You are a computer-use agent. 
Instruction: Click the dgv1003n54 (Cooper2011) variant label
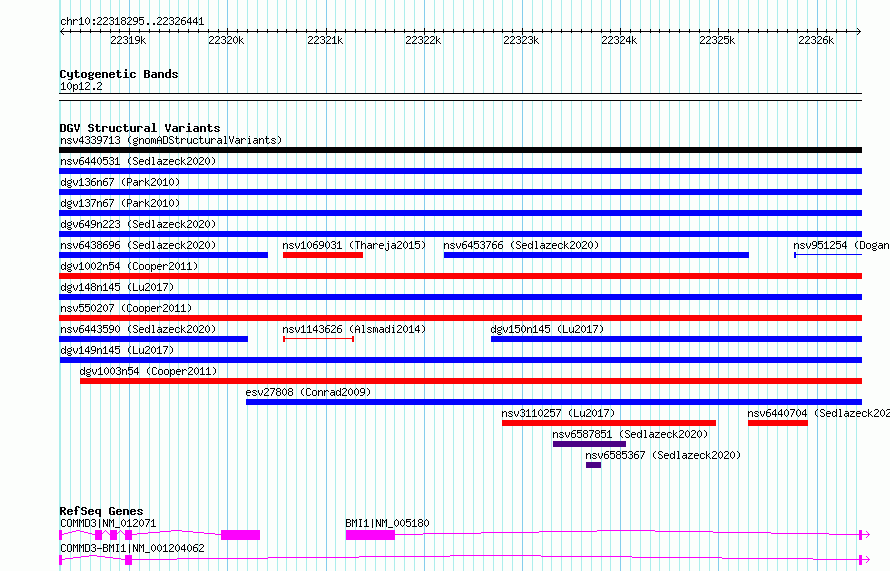click(x=148, y=371)
